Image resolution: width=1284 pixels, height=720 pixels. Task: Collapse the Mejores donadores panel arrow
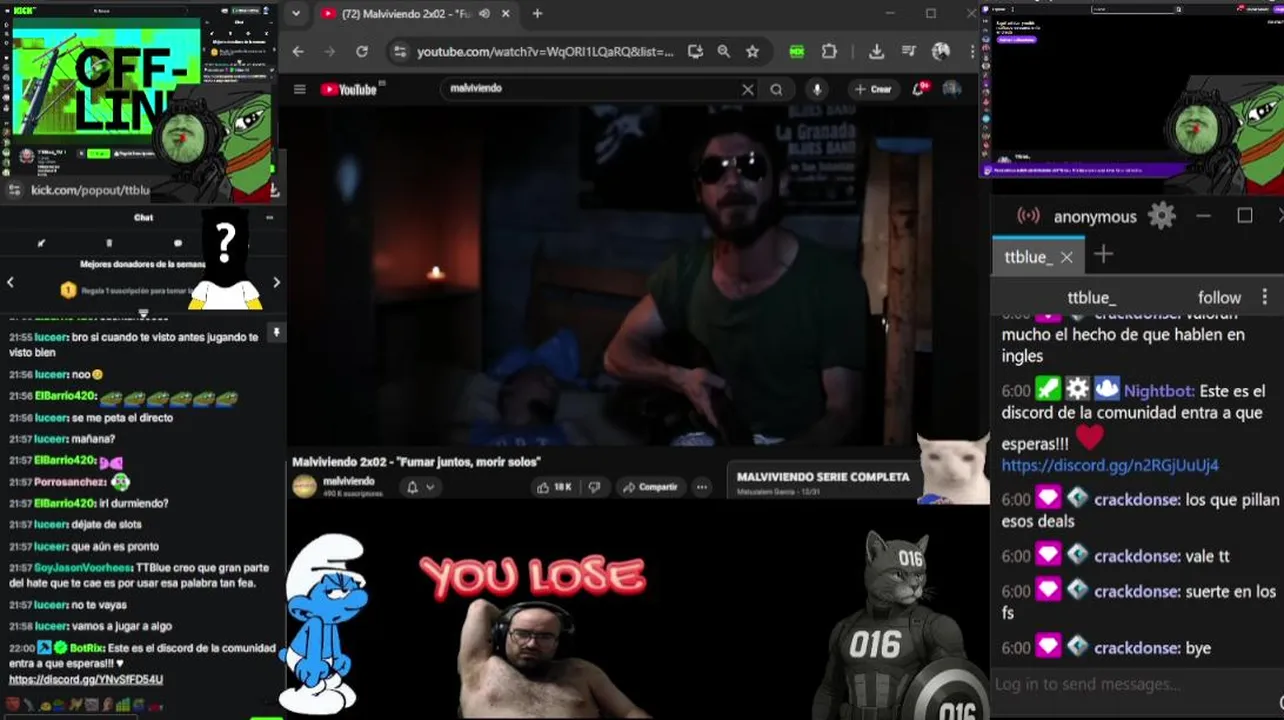(x=143, y=314)
